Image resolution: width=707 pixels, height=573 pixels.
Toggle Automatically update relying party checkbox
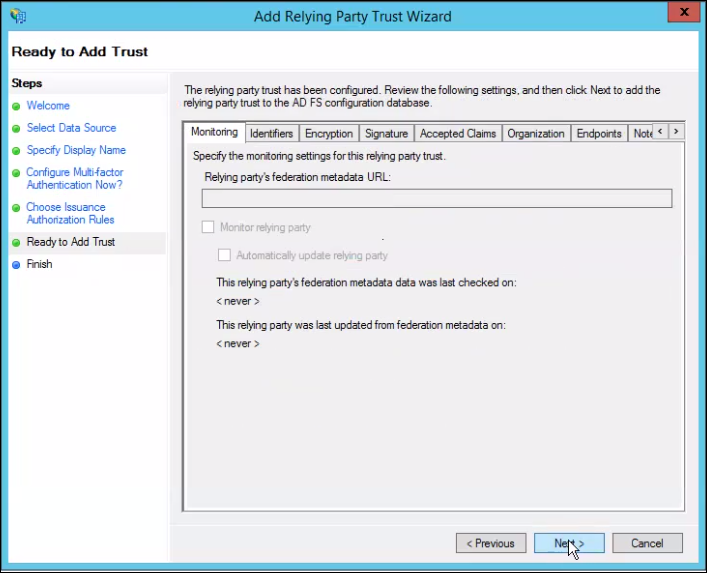[224, 255]
